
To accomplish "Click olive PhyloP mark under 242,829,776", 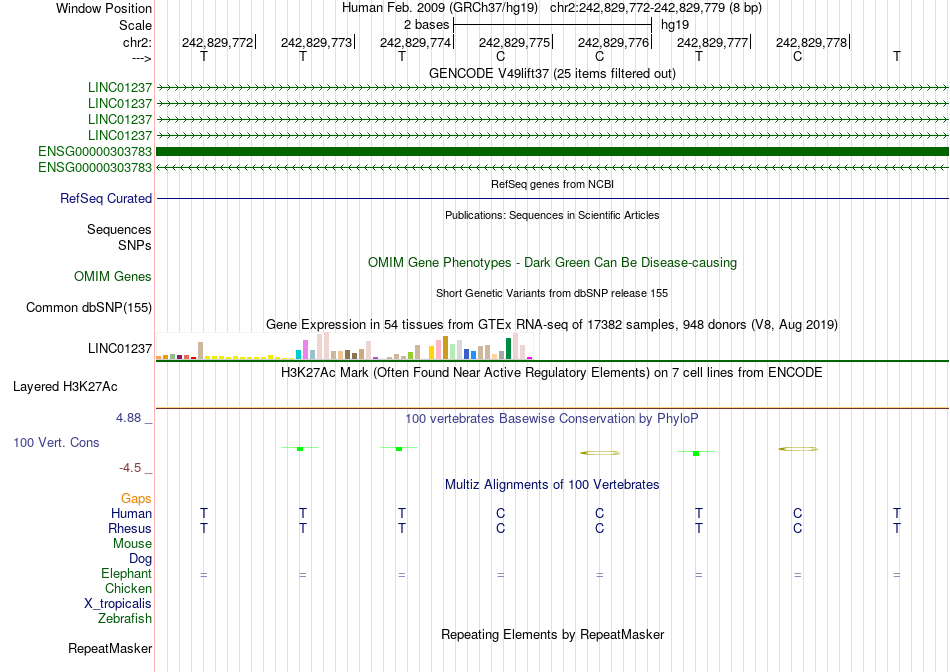I will [x=600, y=453].
